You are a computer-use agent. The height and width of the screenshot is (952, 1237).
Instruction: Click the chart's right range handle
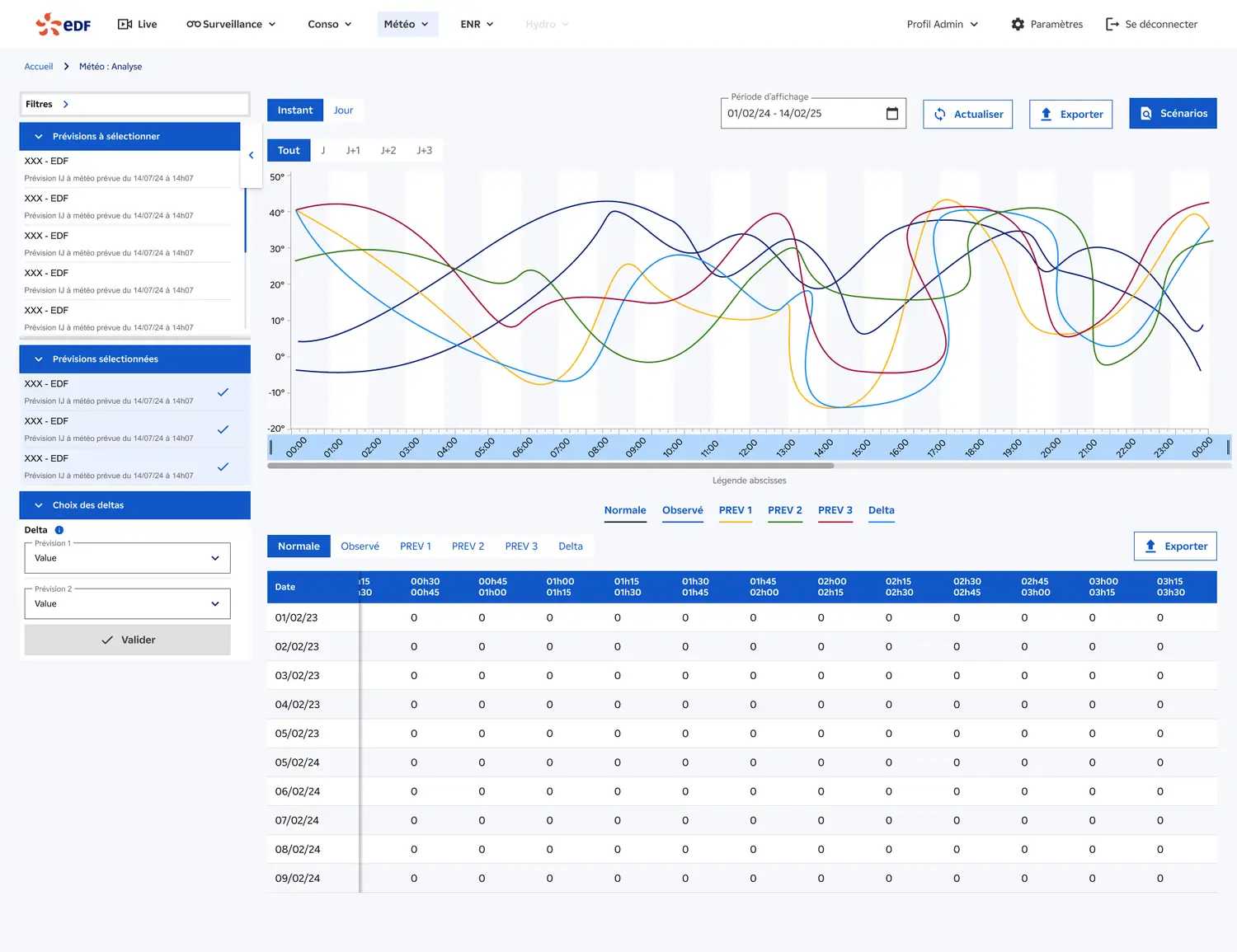[x=1228, y=448]
